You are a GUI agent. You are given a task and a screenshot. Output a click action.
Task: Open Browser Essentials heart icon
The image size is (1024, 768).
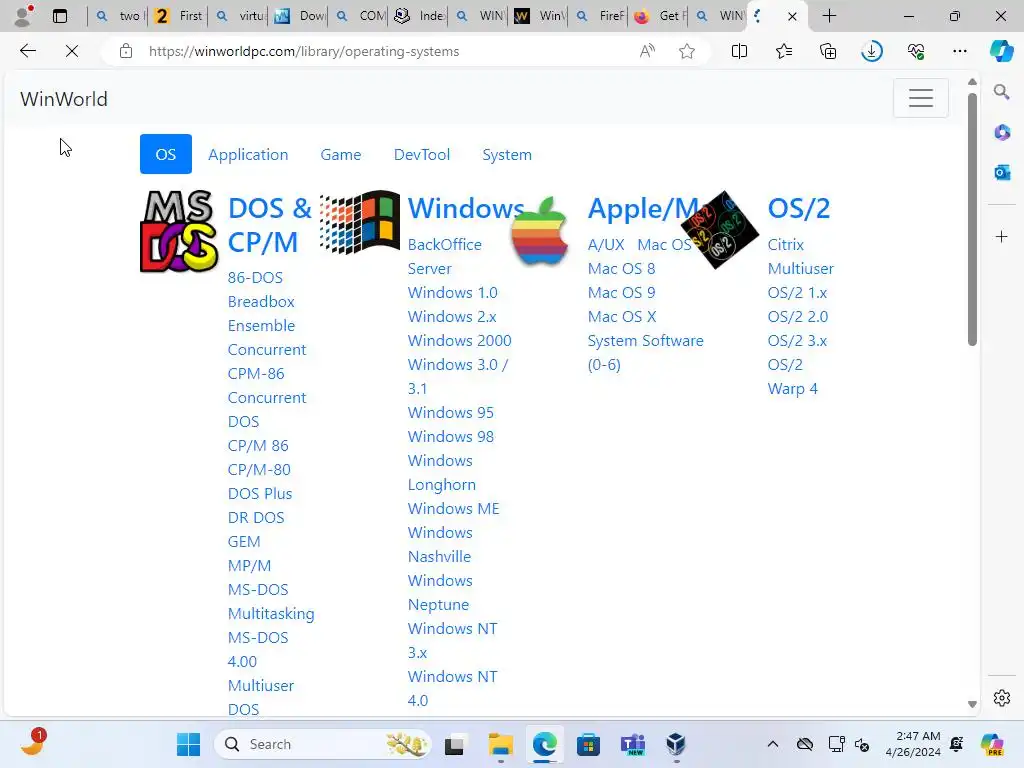916,51
